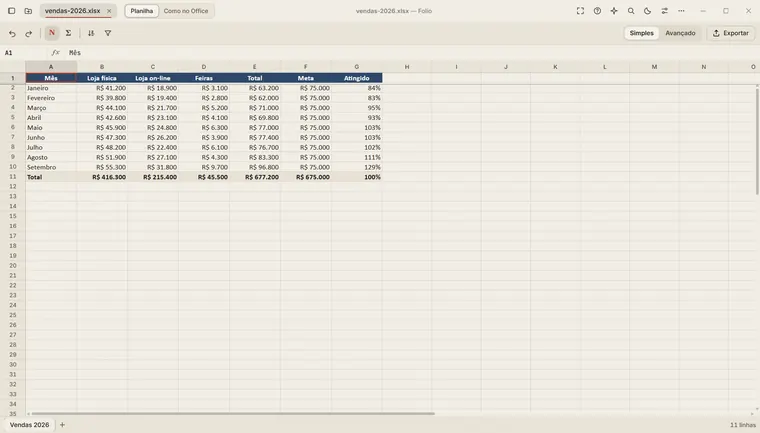
Task: Click the sort icon
Action: pyautogui.click(x=91, y=33)
